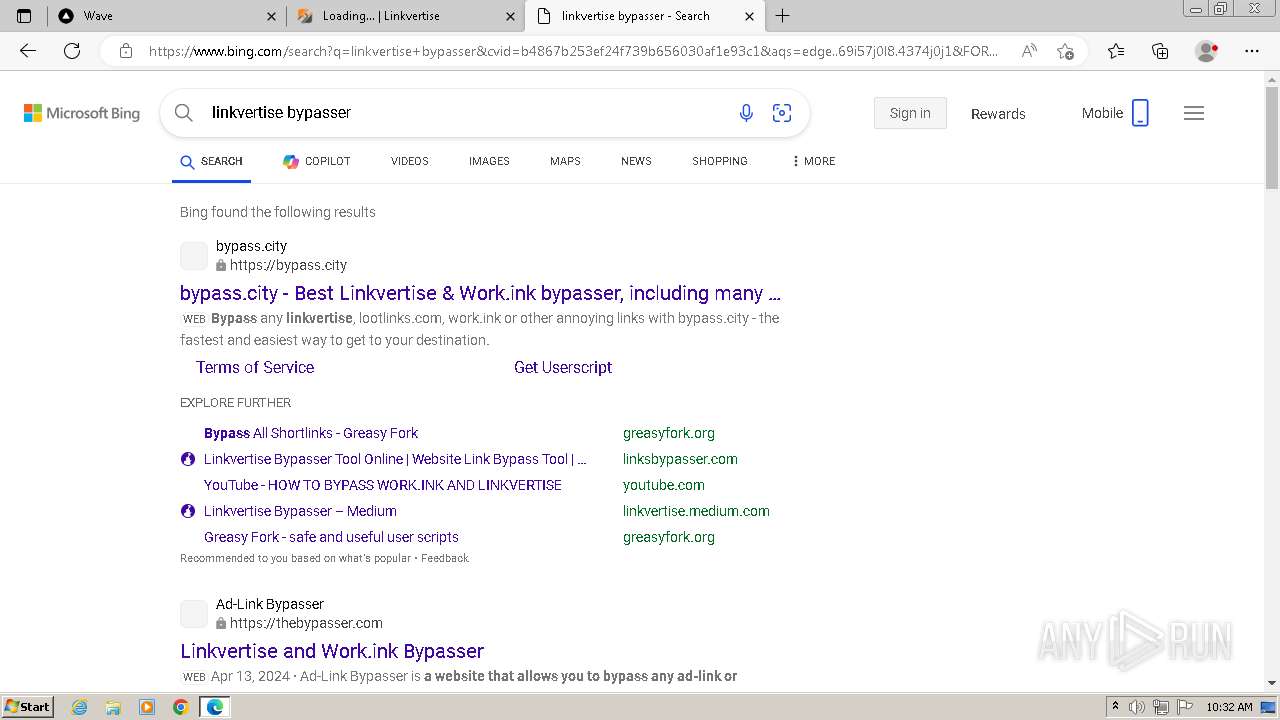Click the Edge icon in the taskbar
Screen dimensions: 1280x720
214,707
